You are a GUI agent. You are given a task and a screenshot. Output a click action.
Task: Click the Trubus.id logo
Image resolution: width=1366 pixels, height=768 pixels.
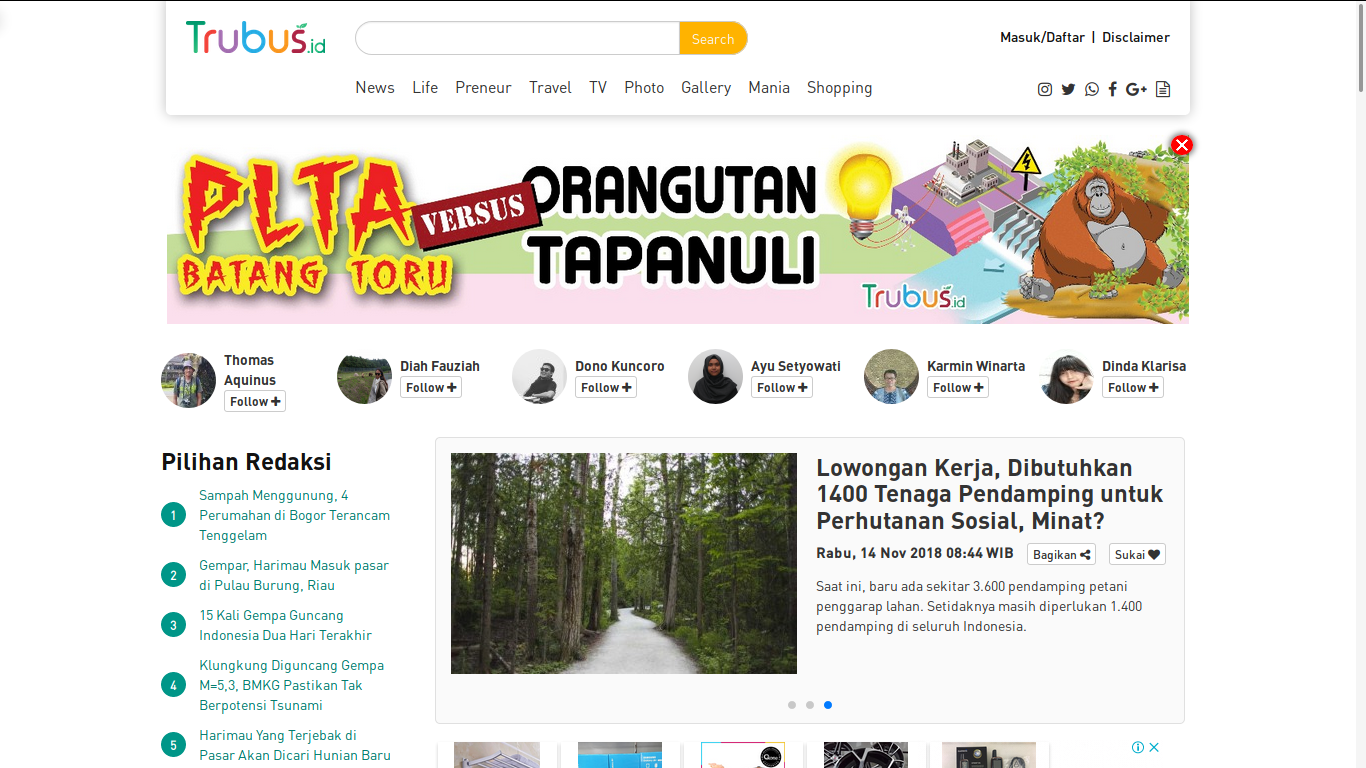(x=256, y=38)
